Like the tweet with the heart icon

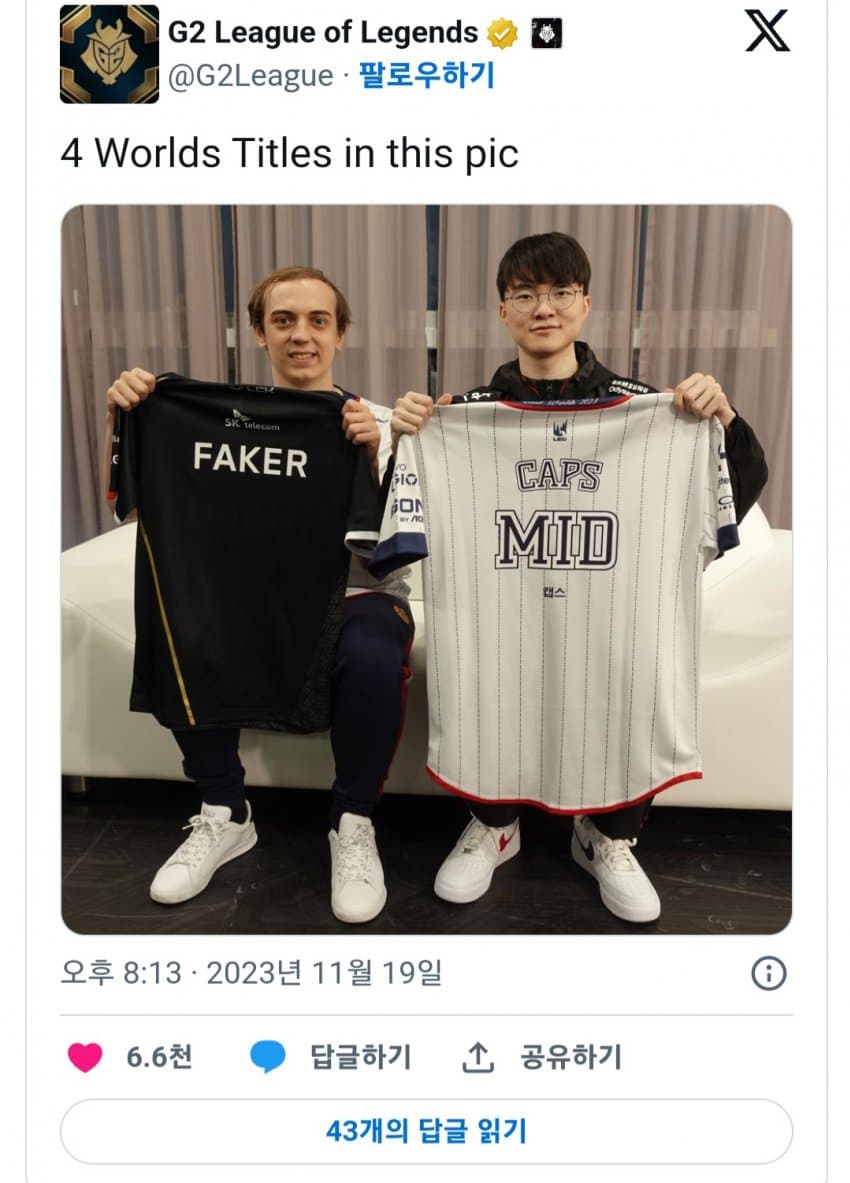point(85,1057)
